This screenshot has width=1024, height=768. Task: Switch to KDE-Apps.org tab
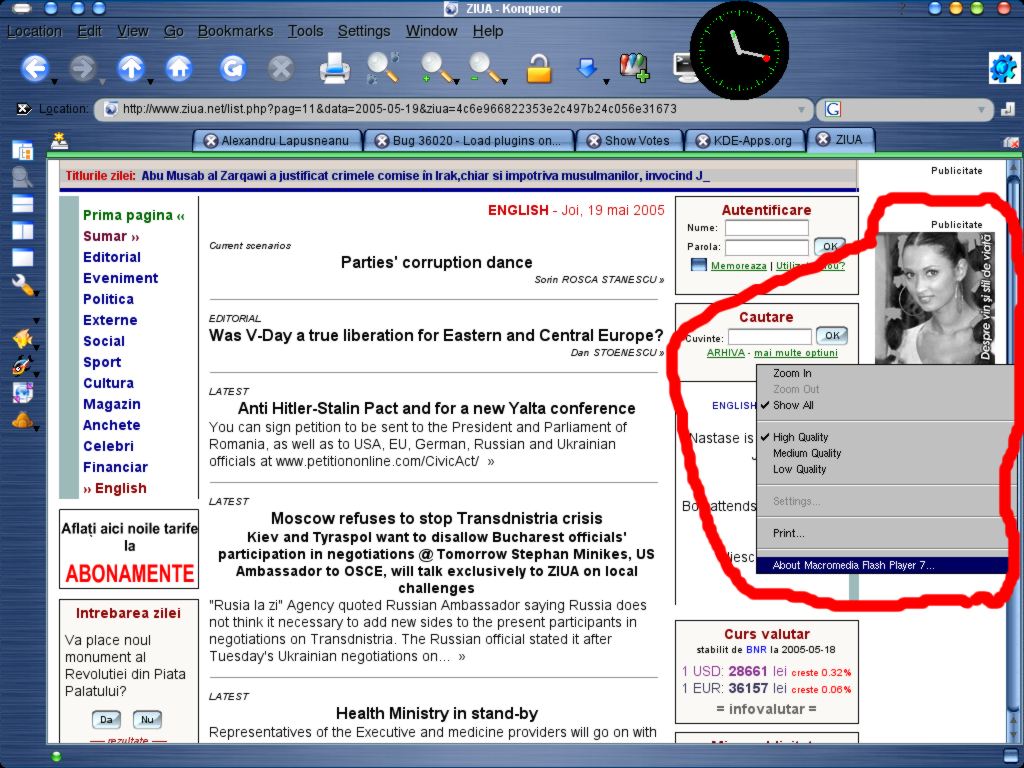pyautogui.click(x=744, y=140)
